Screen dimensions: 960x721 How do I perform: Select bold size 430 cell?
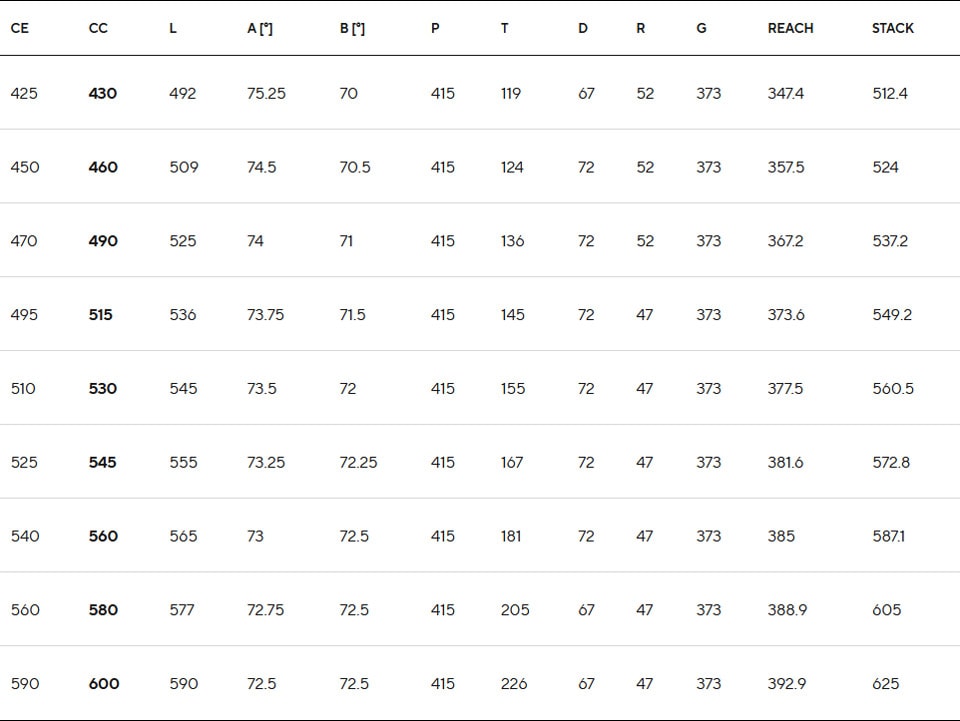(102, 93)
